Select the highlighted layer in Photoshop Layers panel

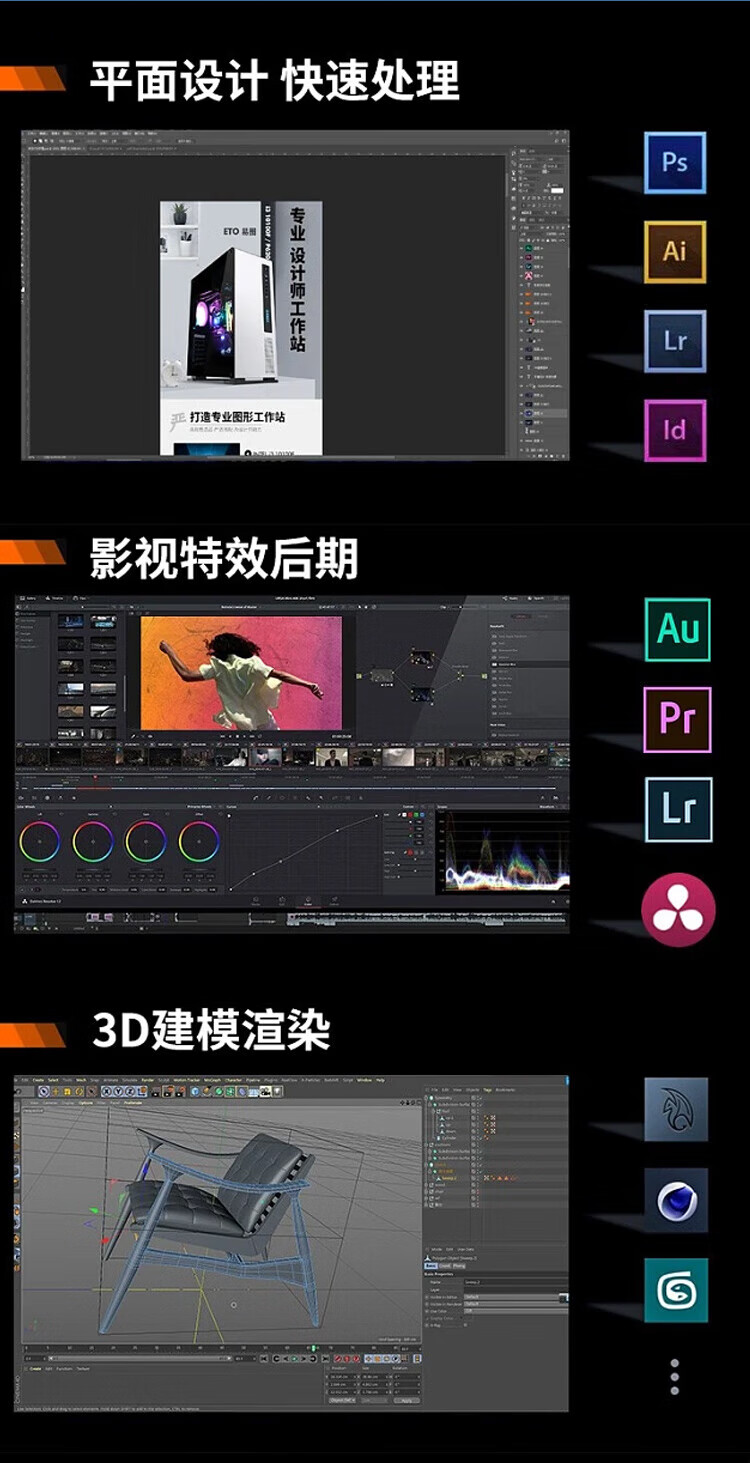pyautogui.click(x=542, y=413)
